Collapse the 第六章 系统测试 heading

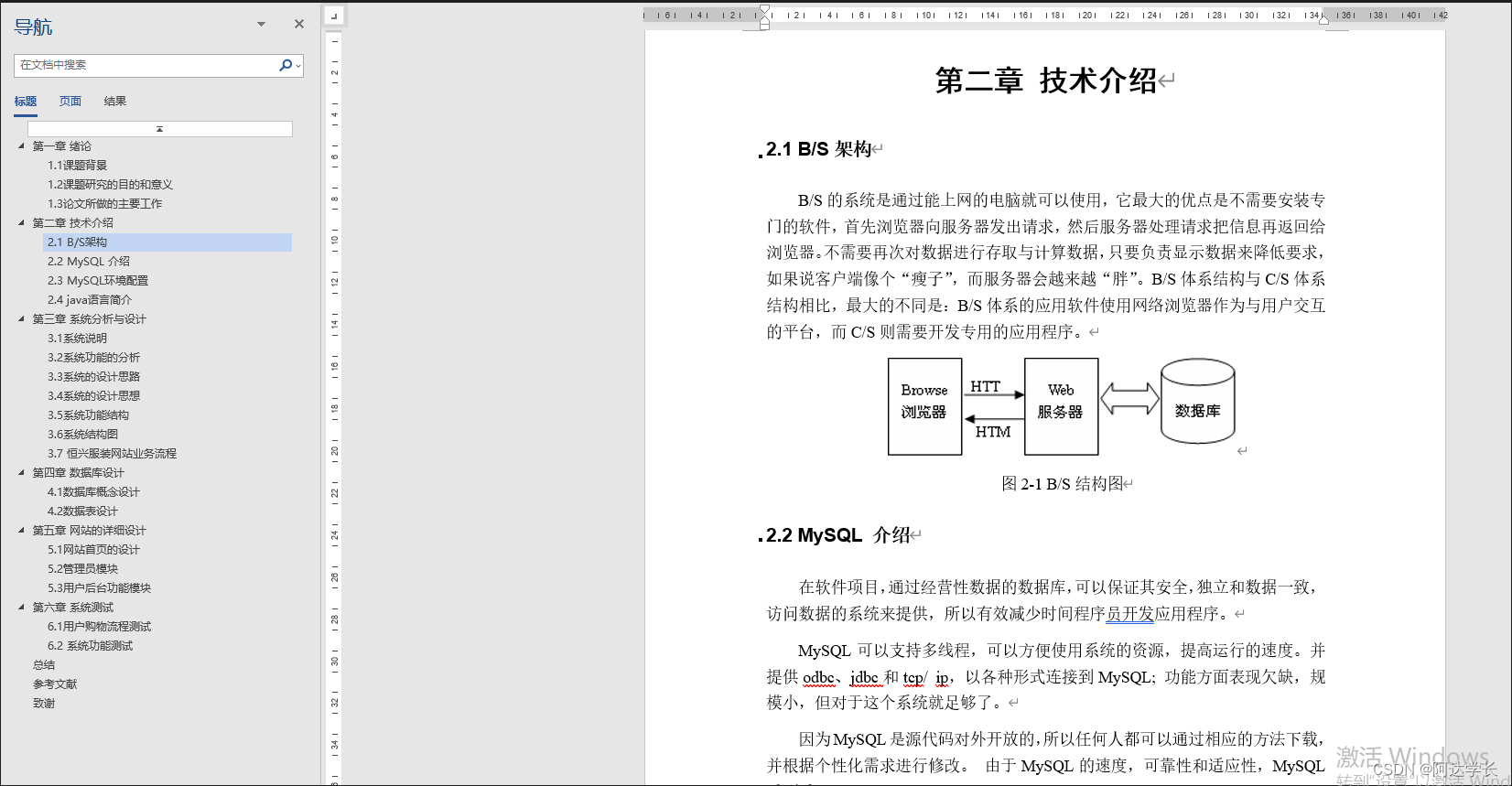click(x=21, y=607)
